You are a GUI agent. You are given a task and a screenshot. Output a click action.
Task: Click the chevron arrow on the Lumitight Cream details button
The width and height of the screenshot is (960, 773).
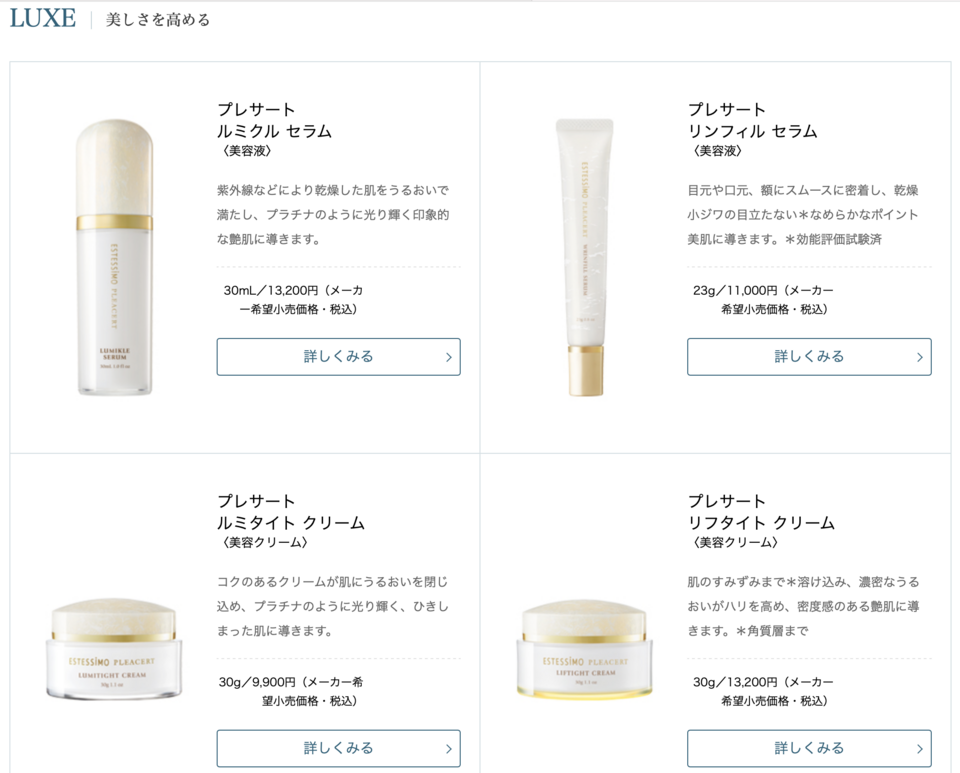click(x=449, y=749)
